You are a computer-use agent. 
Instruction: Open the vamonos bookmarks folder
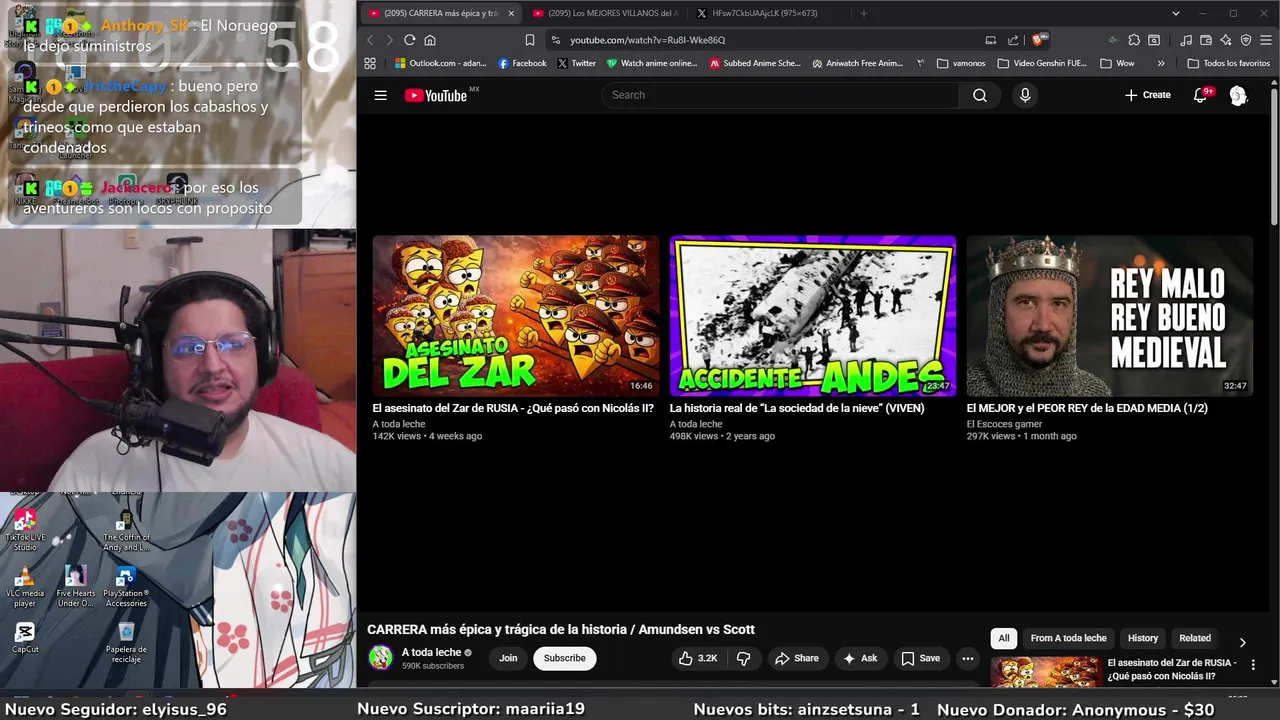coord(961,63)
